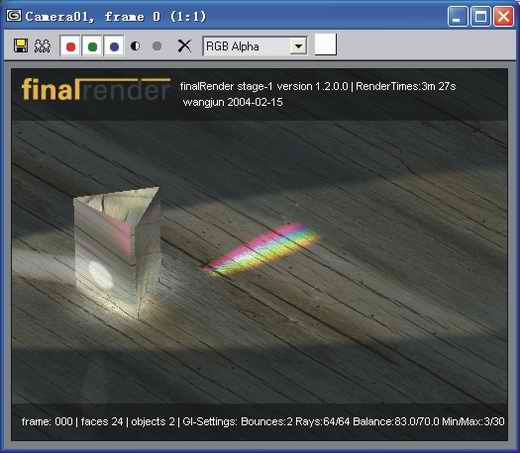Display the alpha channel half-circle icon
Screen dimensions: 520x453
pos(135,46)
